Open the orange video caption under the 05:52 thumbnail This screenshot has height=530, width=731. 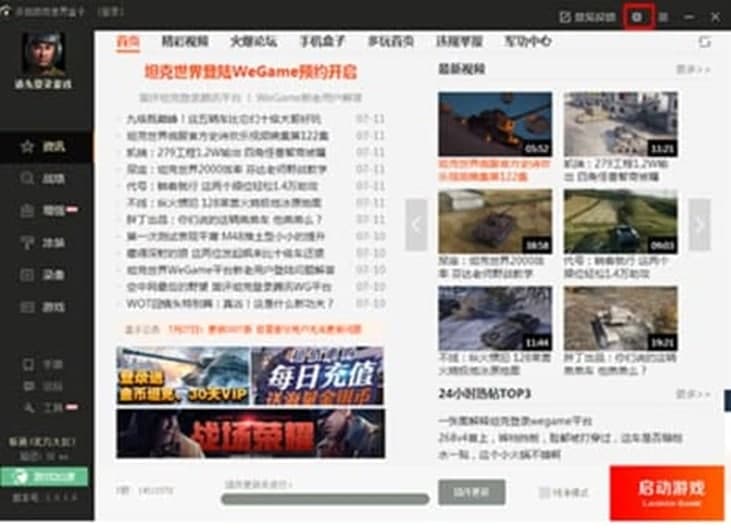point(494,171)
